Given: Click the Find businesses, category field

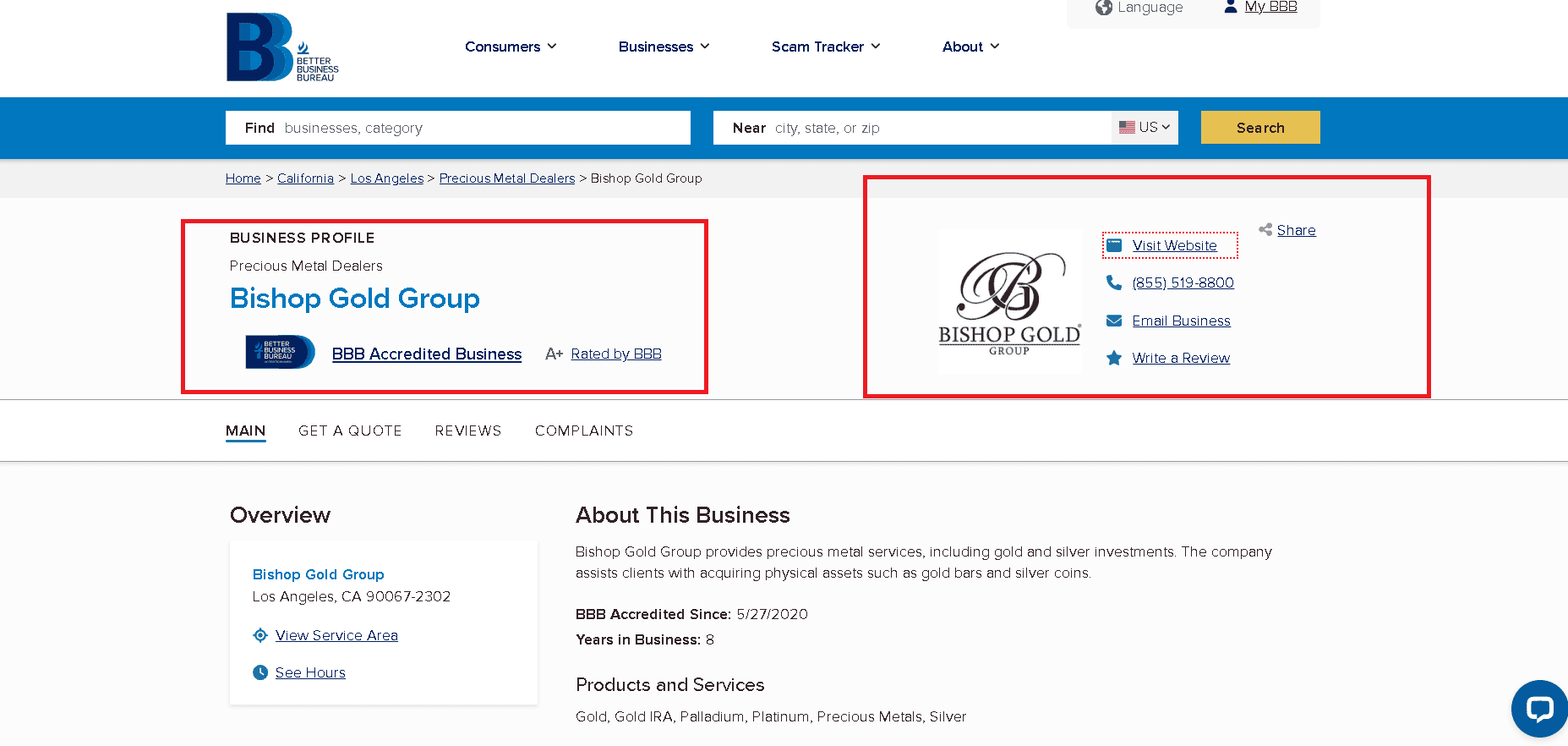Looking at the screenshot, I should (458, 128).
